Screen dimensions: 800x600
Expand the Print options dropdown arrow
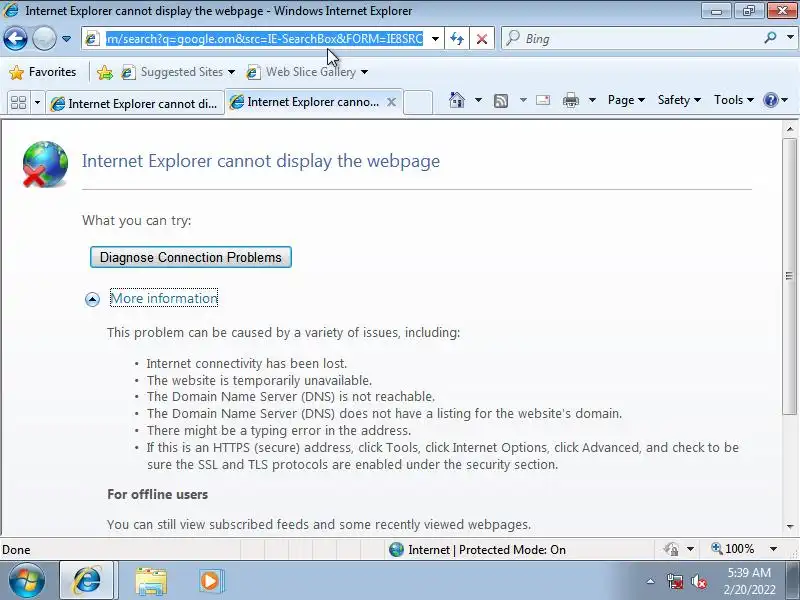tap(592, 100)
